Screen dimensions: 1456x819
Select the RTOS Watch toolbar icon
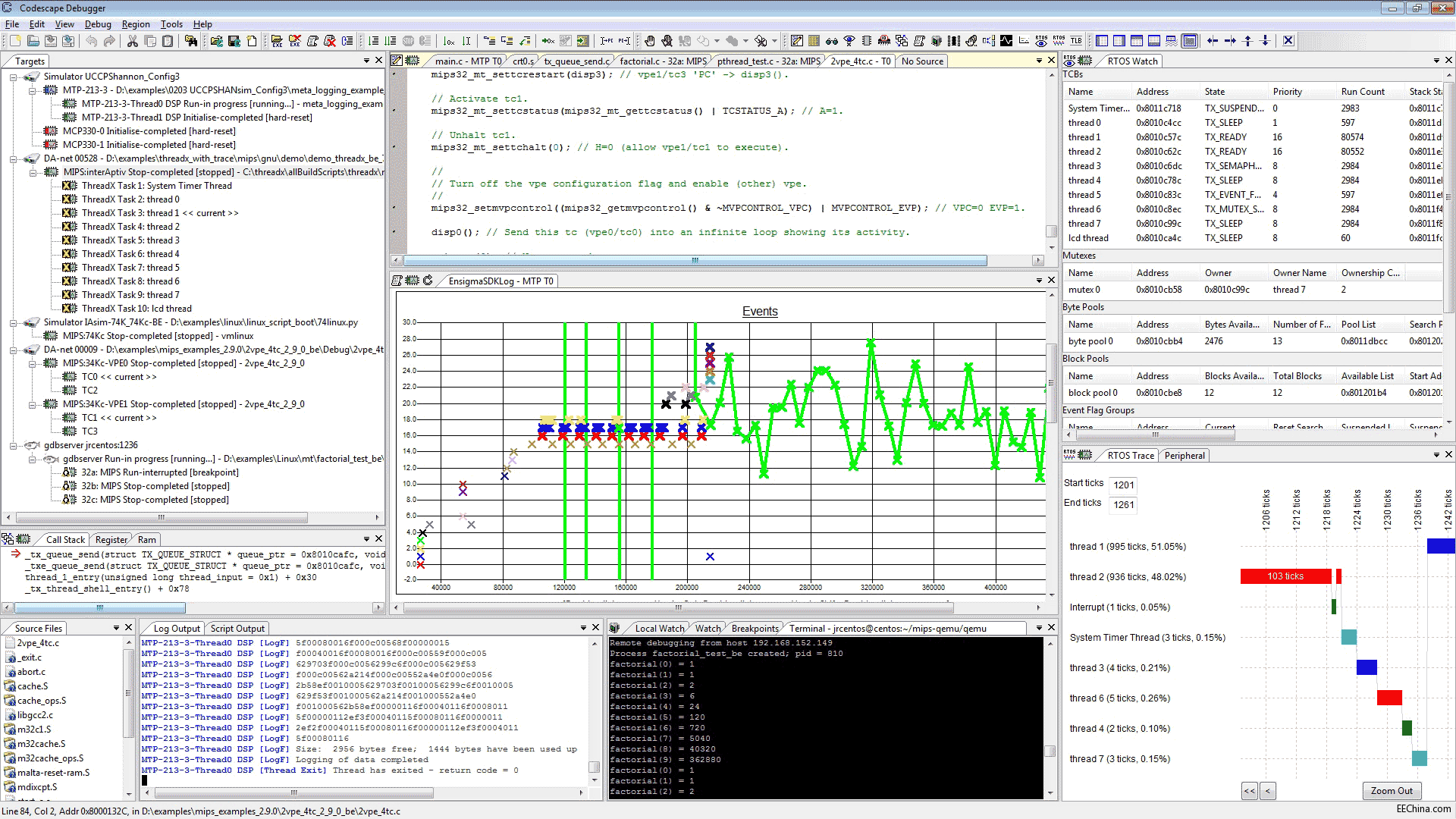tap(1041, 41)
